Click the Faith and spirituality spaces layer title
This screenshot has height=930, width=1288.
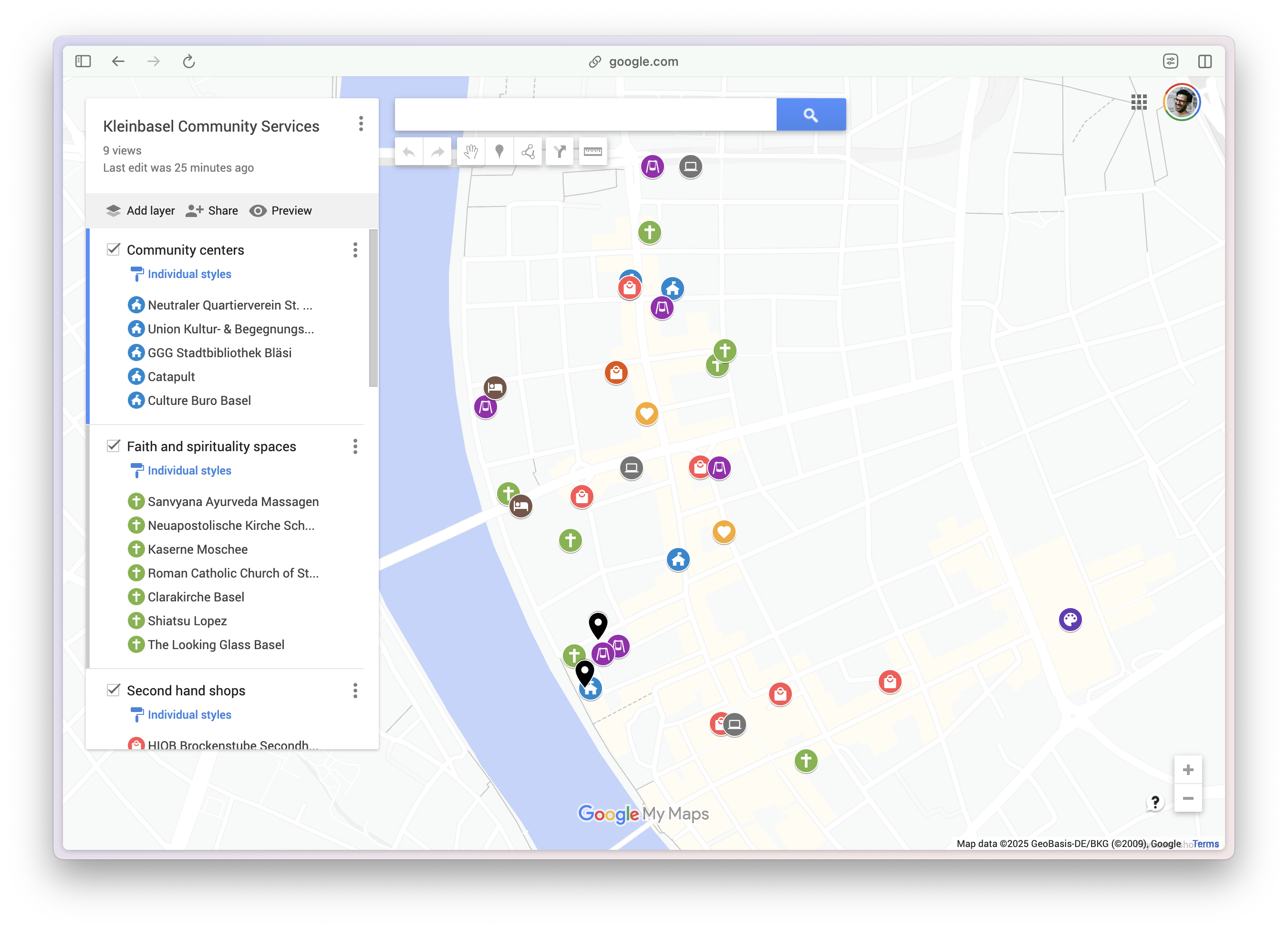211,446
